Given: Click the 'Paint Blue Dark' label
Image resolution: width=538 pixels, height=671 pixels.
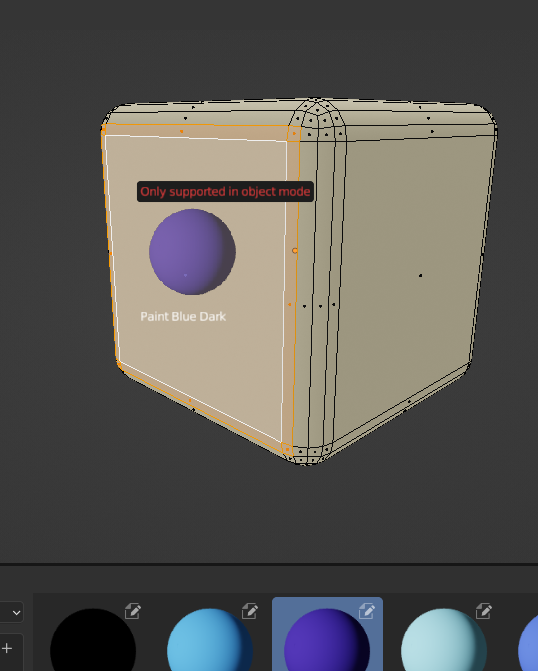Looking at the screenshot, I should pyautogui.click(x=183, y=316).
